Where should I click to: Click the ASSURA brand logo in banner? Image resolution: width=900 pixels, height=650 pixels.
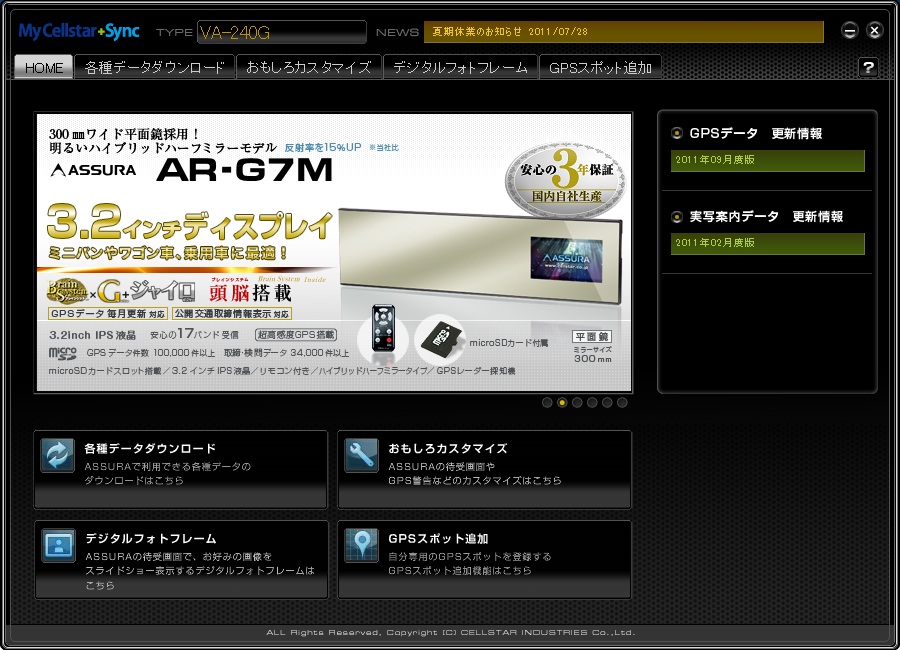tap(94, 170)
